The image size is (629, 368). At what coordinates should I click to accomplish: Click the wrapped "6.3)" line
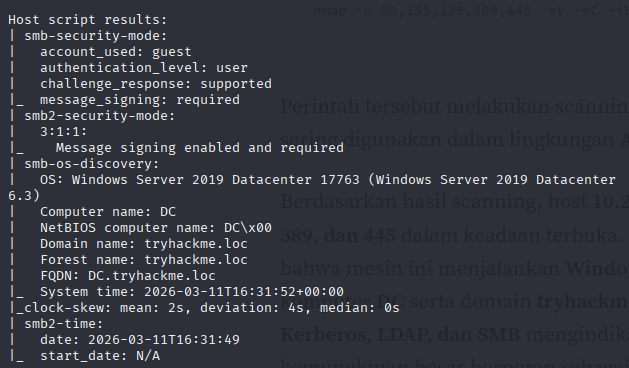coord(24,196)
